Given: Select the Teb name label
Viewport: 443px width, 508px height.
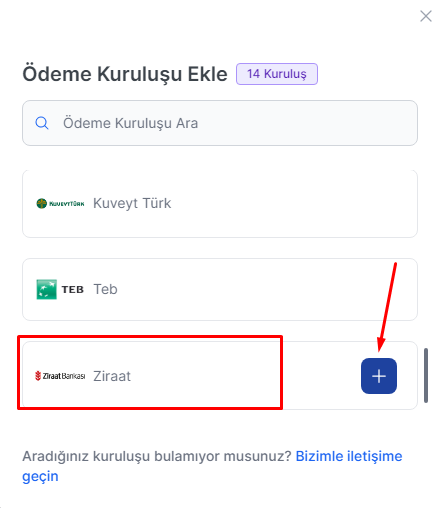Looking at the screenshot, I should 105,289.
